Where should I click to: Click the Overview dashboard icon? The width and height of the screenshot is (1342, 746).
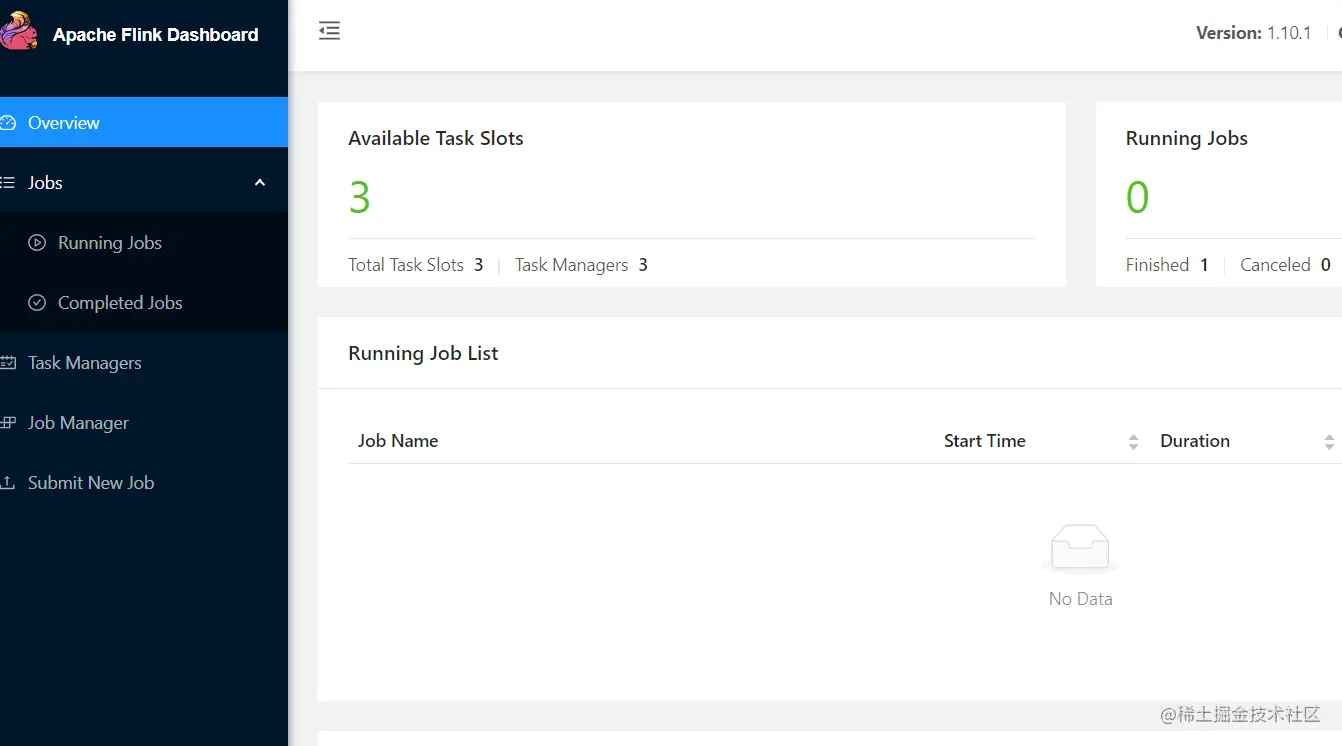[8, 123]
